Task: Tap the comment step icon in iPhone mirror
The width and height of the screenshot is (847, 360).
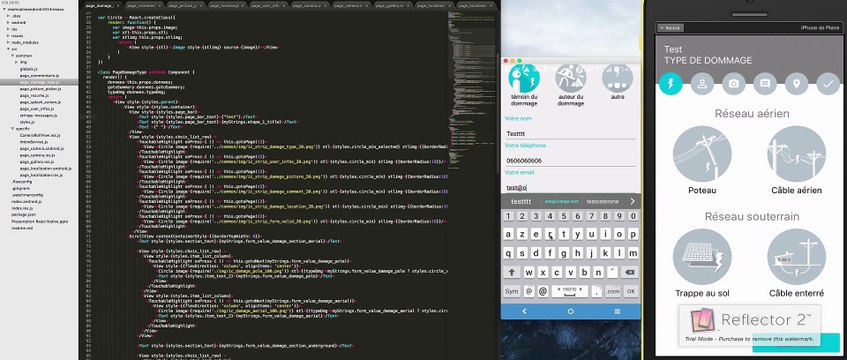Action: (765, 84)
